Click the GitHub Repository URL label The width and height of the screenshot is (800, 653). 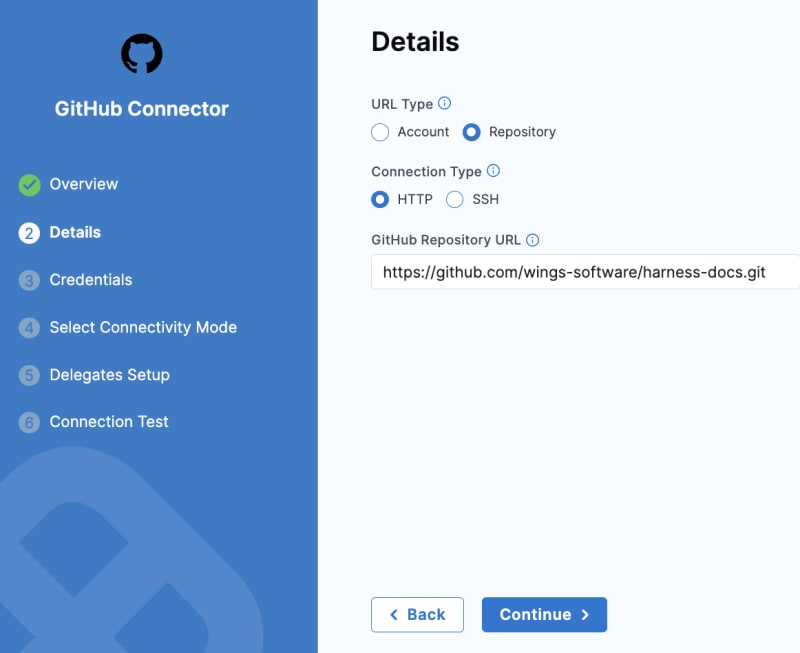click(446, 240)
